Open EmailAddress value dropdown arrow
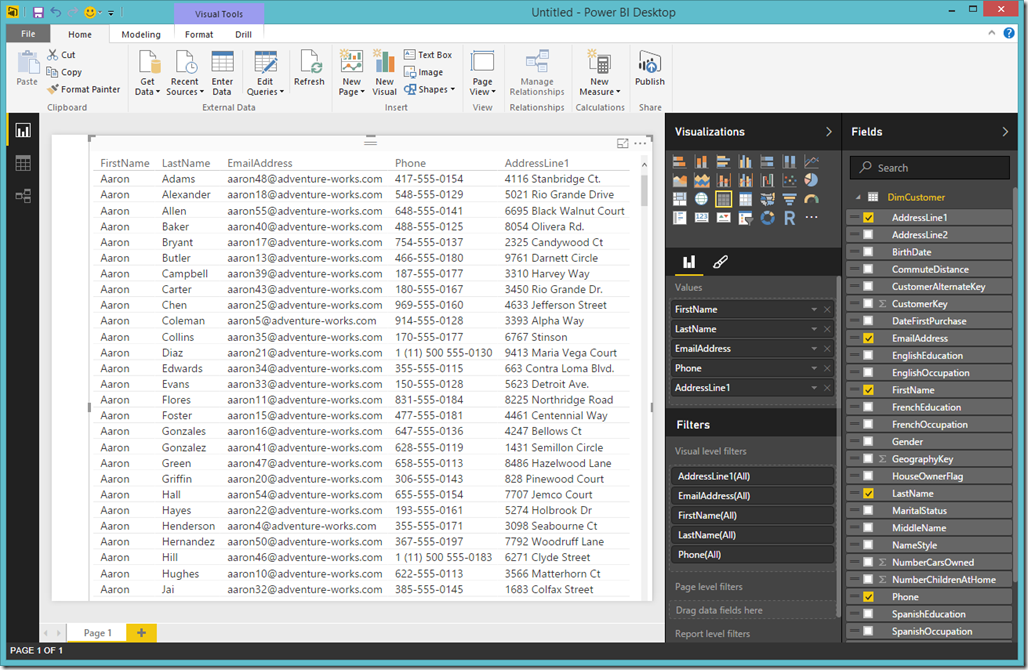The image size is (1028, 670). click(814, 349)
